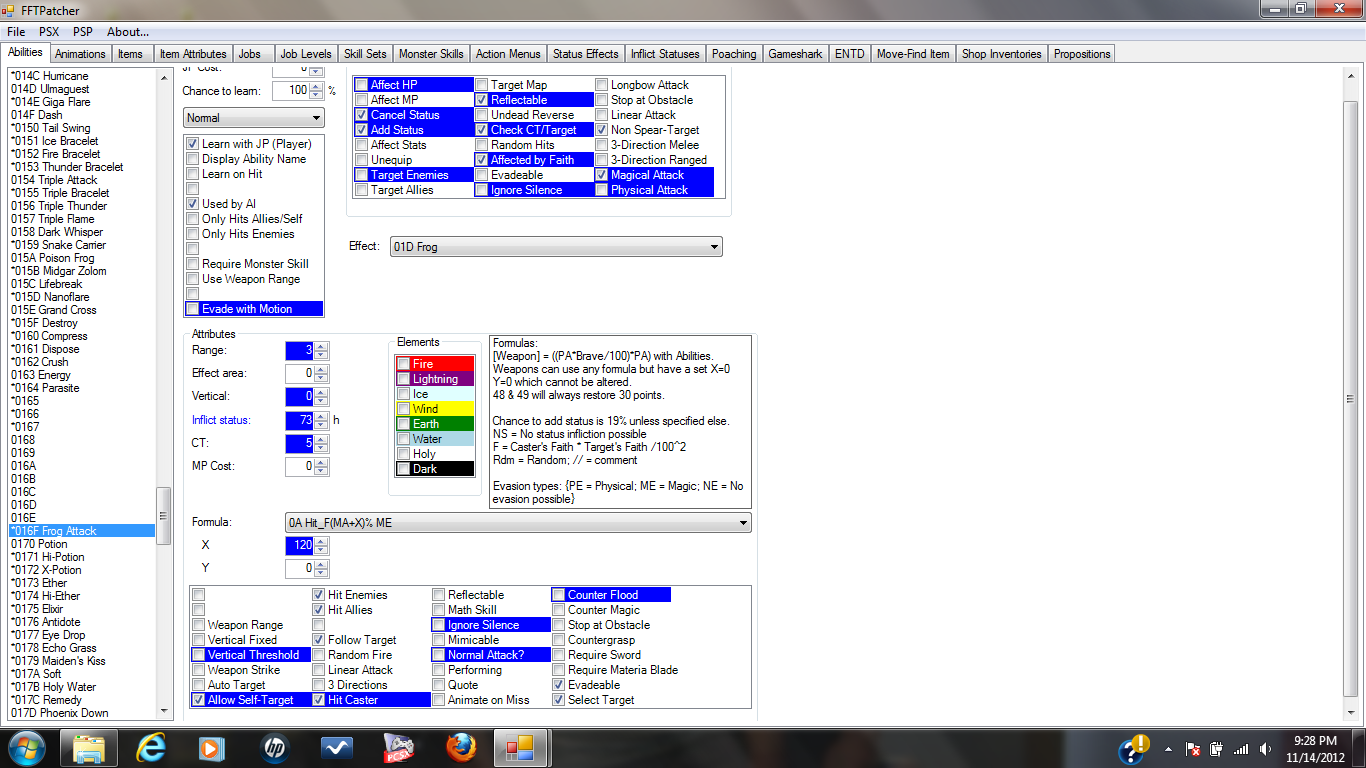Increase the X value stepper

coord(321,541)
